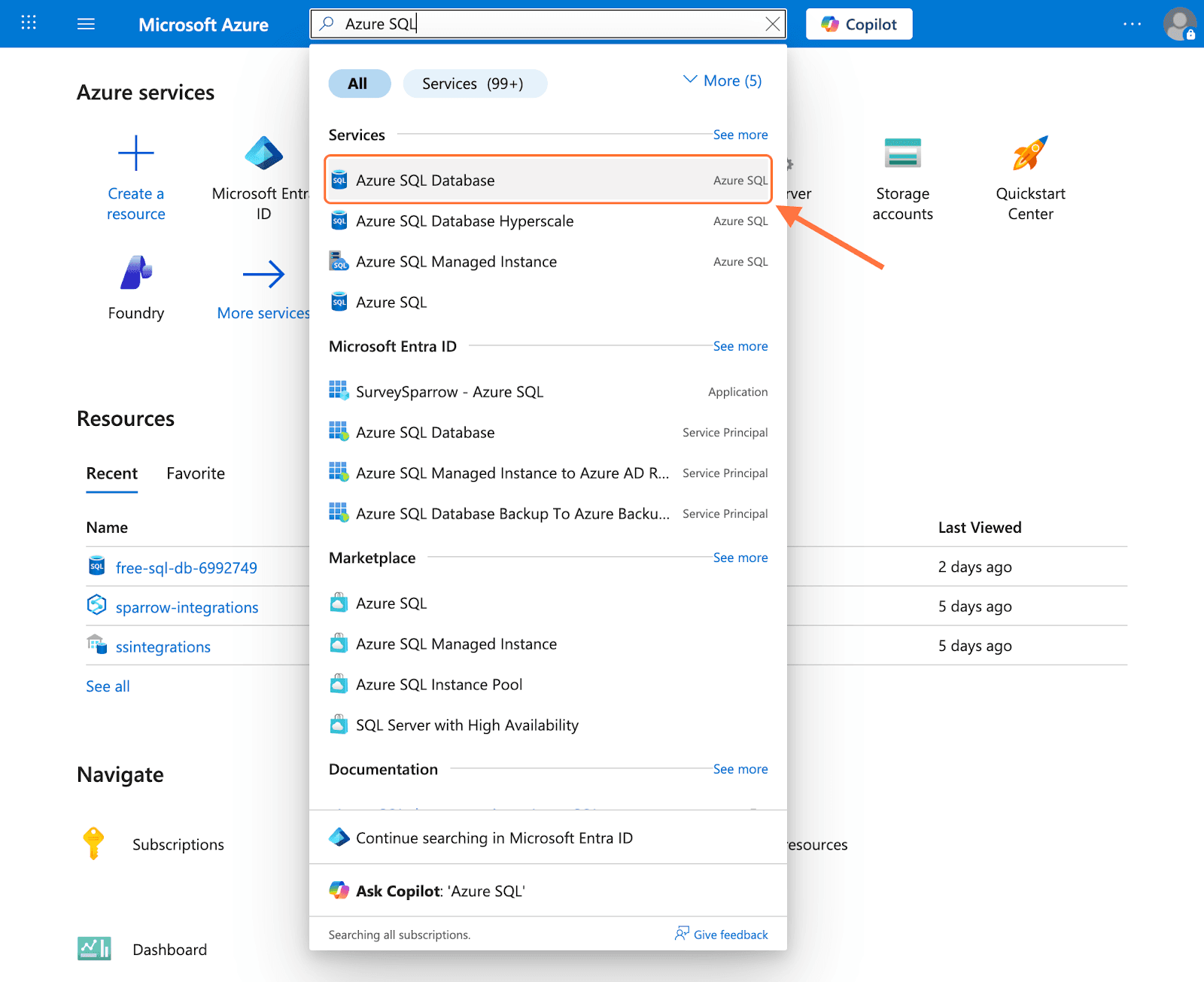Viewport: 1204px width, 982px height.
Task: Click into the Azure SQL search field
Action: click(x=549, y=24)
